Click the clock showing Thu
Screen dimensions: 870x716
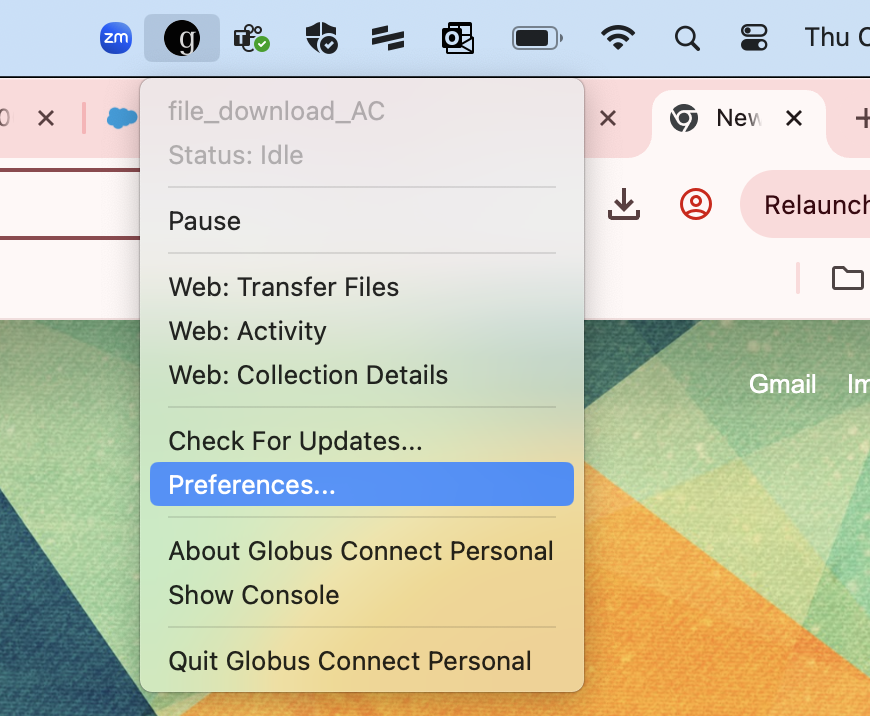837,38
